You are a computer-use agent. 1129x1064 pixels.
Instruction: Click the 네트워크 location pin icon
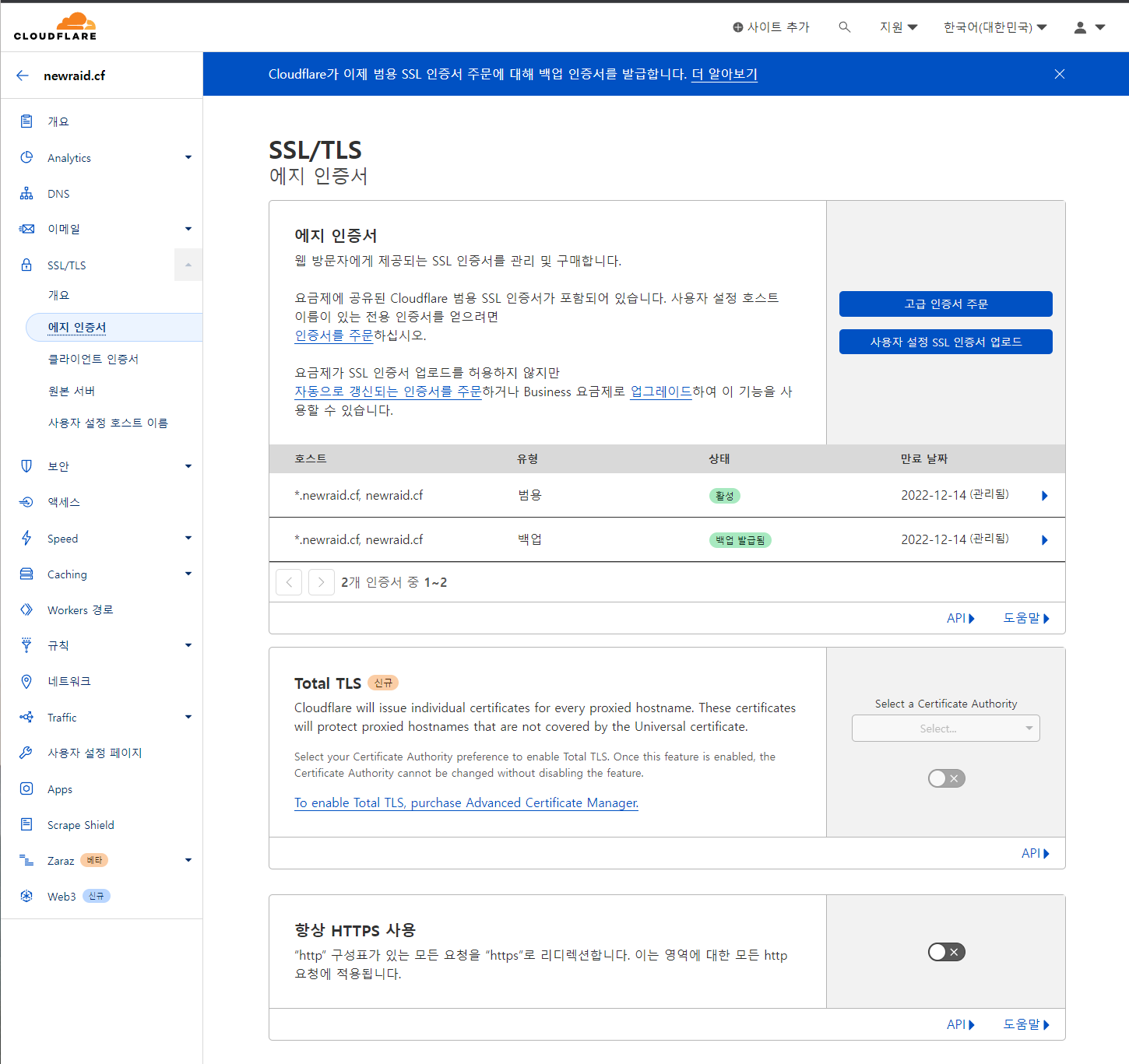click(x=26, y=681)
